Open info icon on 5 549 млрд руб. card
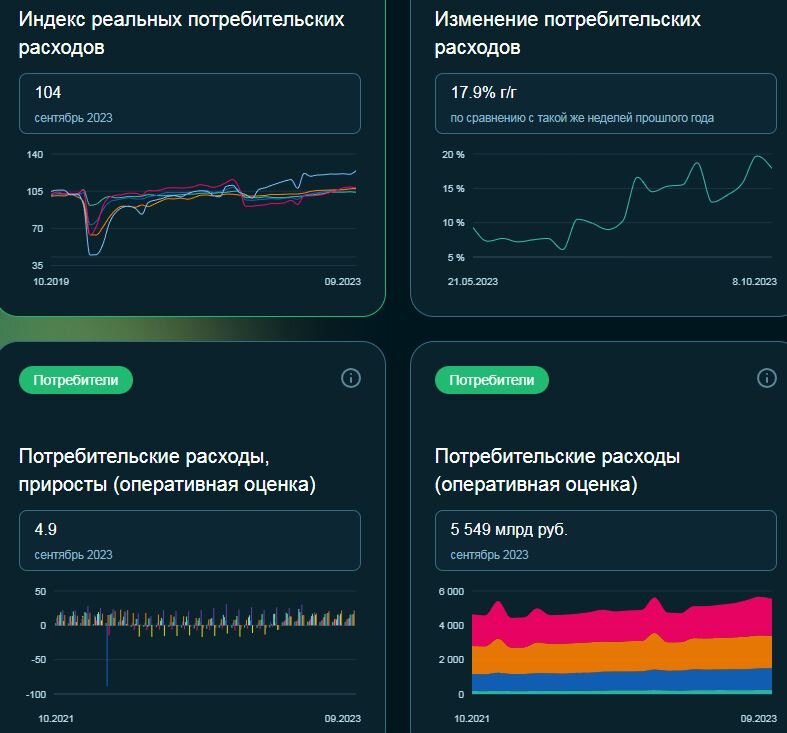The width and height of the screenshot is (787, 733). [x=766, y=378]
